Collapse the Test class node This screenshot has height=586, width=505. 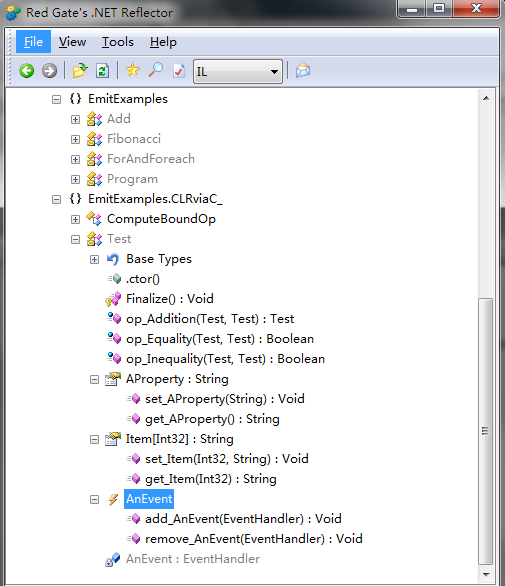(x=76, y=240)
